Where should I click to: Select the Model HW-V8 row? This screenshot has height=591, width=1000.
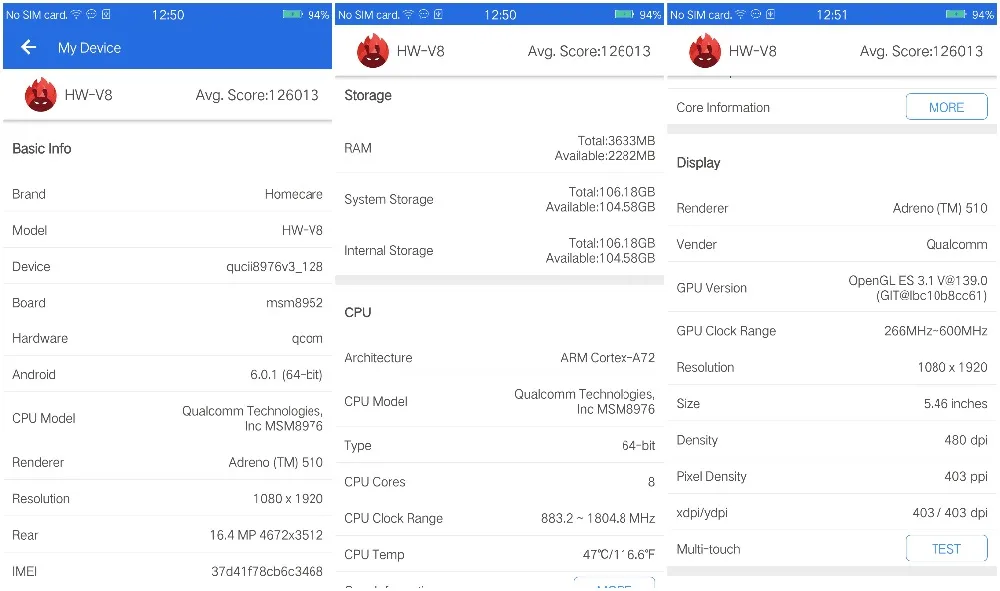tap(167, 230)
